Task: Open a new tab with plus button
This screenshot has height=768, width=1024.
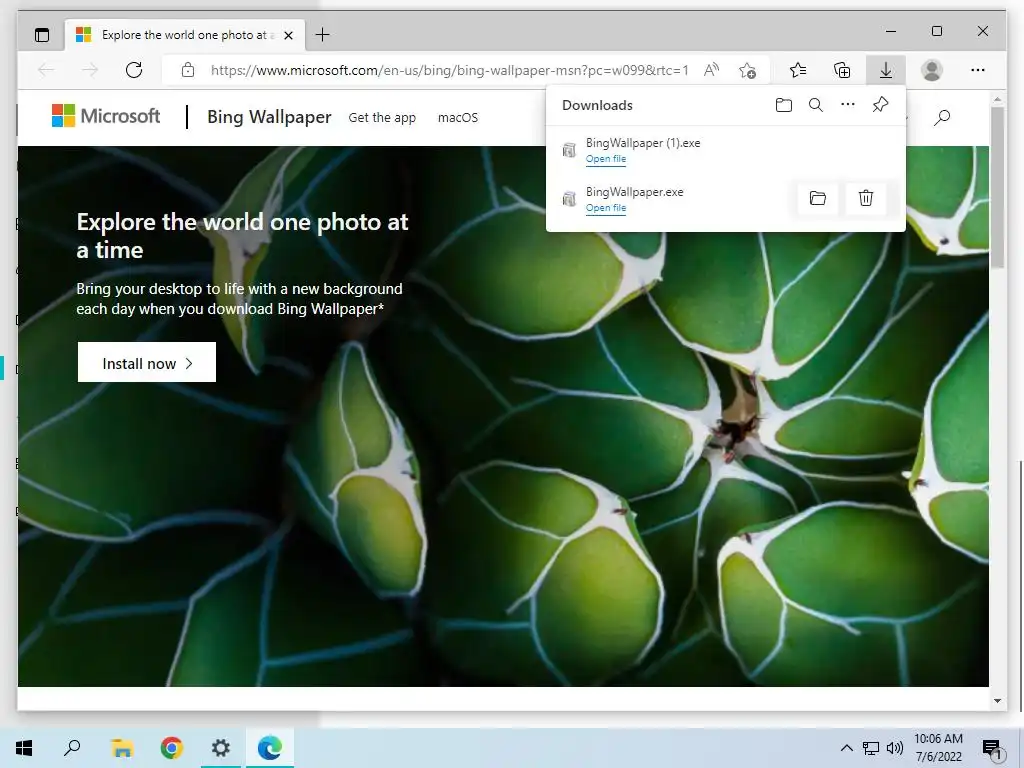Action: 323,35
